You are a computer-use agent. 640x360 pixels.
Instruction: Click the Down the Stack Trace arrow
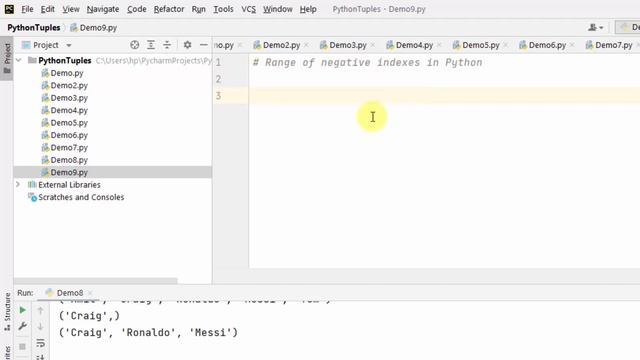[x=40, y=327]
